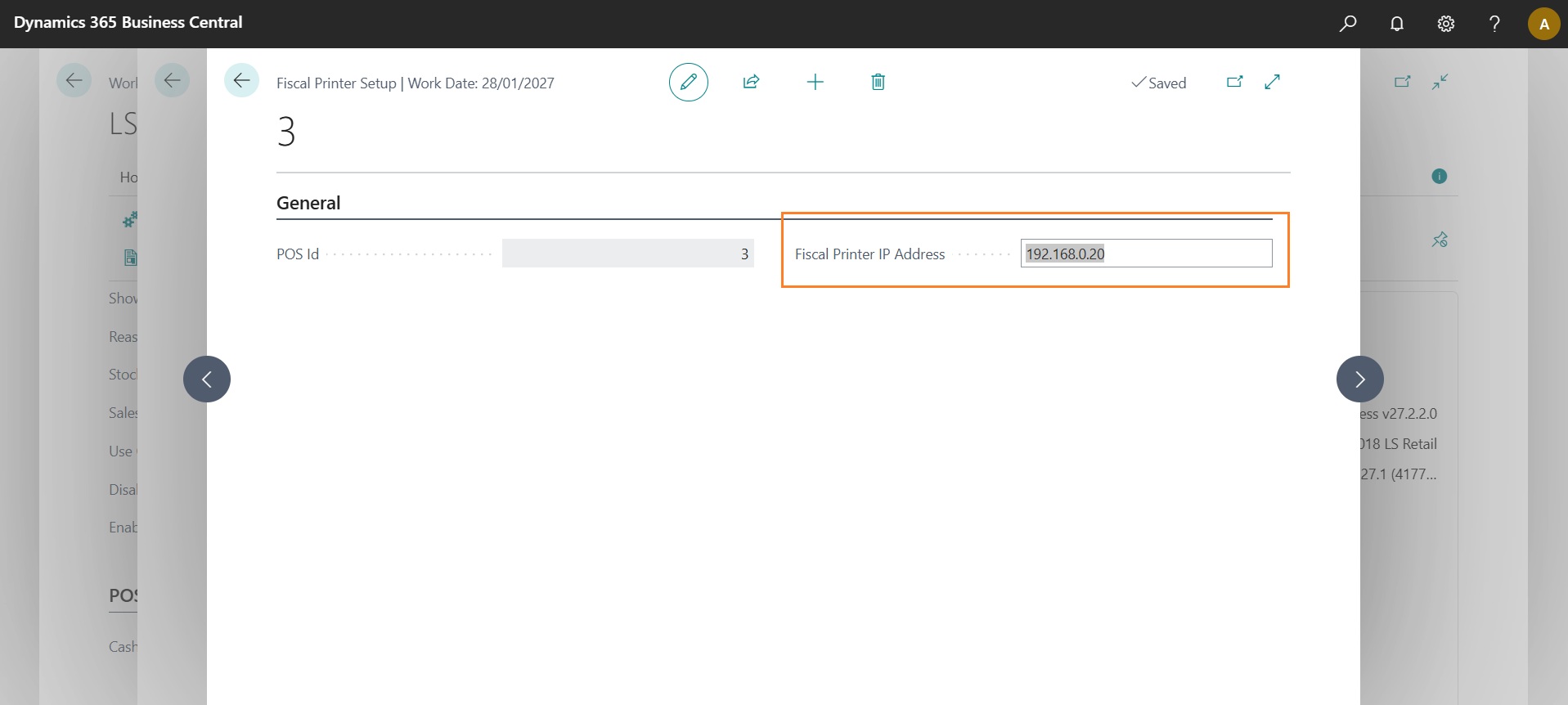
Task: Click the Help question mark icon
Action: point(1494,24)
